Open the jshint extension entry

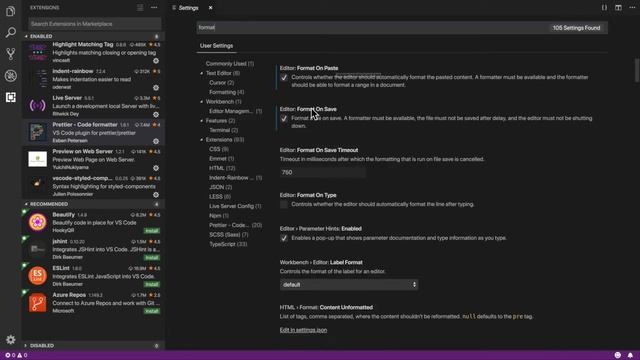pyautogui.click(x=93, y=249)
